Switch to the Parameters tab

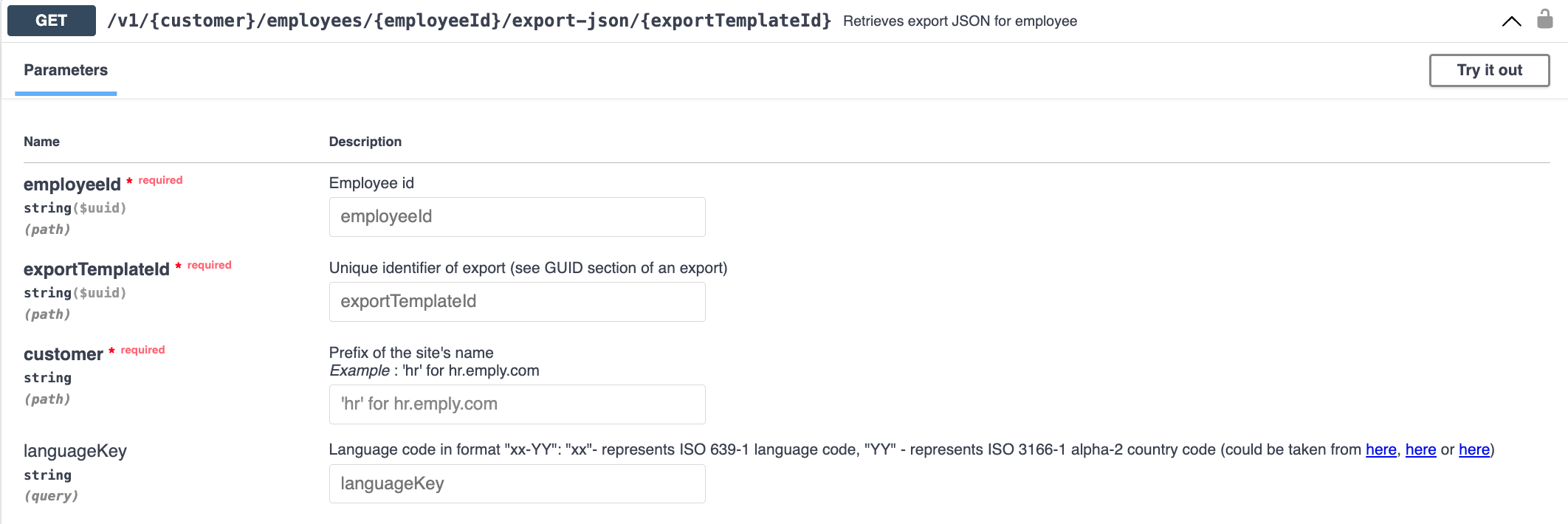(x=66, y=70)
